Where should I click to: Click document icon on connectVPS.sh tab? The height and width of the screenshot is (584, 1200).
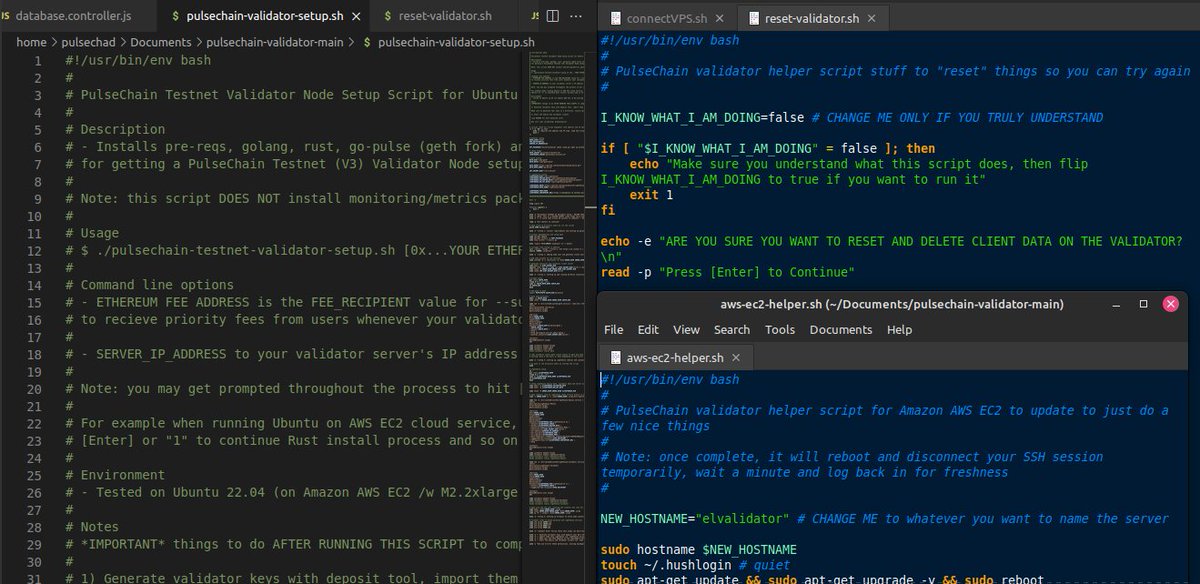615,17
